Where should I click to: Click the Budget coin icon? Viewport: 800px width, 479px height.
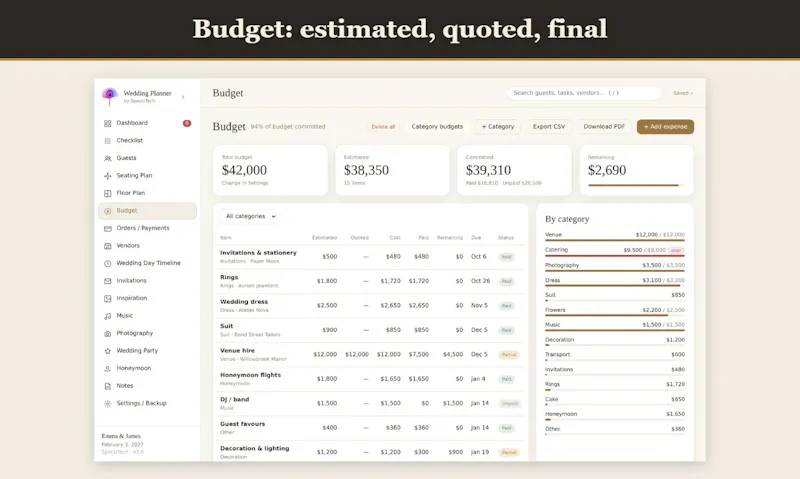pos(108,211)
